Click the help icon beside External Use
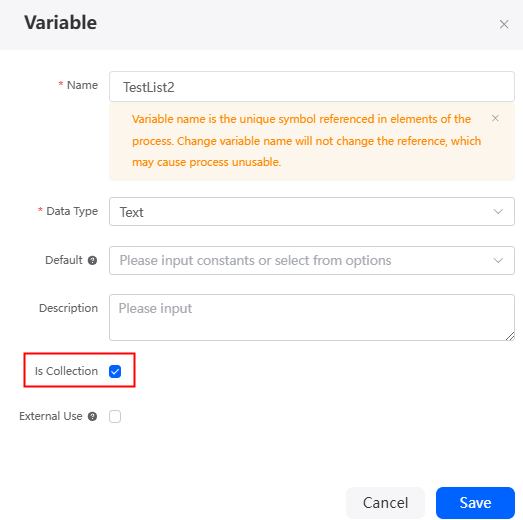523x520 pixels. click(92, 416)
